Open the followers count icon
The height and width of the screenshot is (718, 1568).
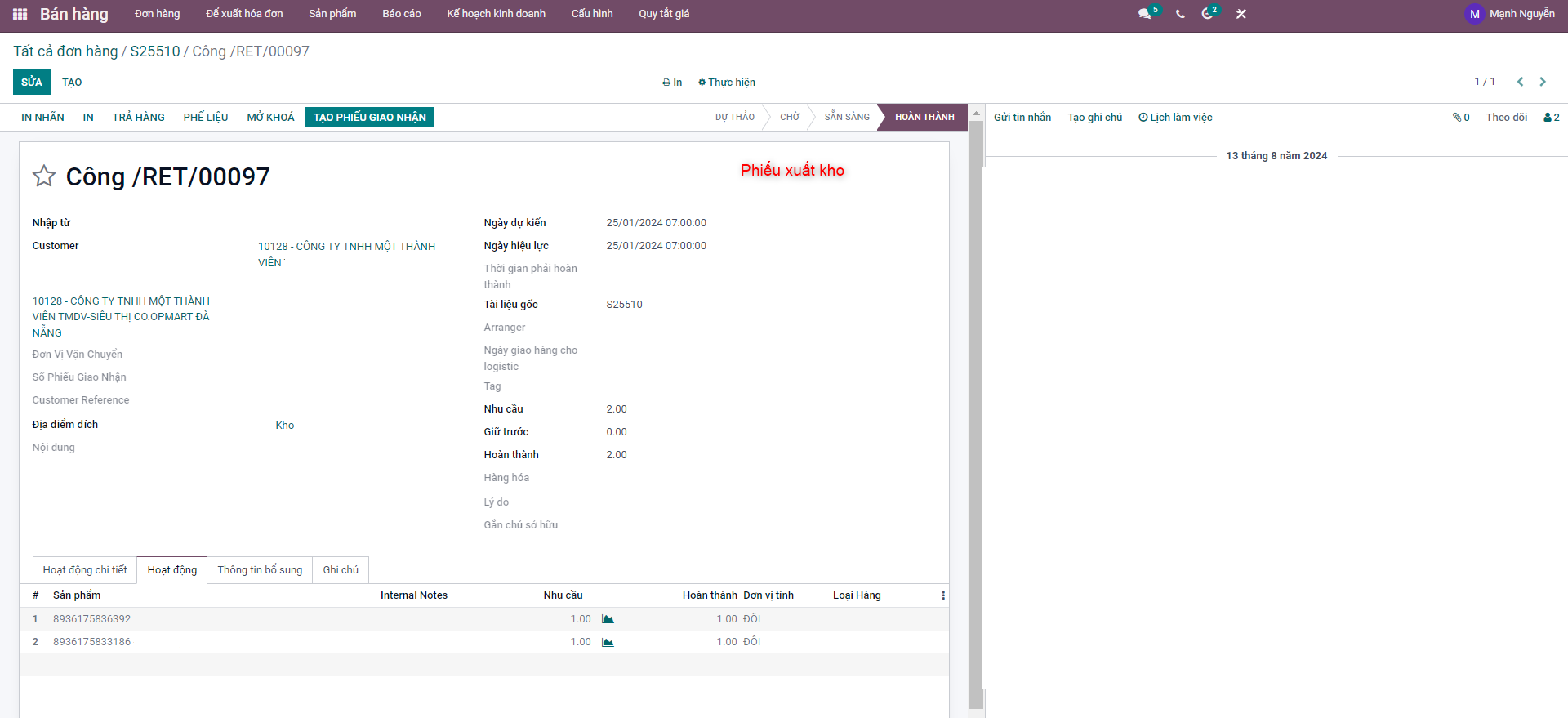coord(1551,118)
